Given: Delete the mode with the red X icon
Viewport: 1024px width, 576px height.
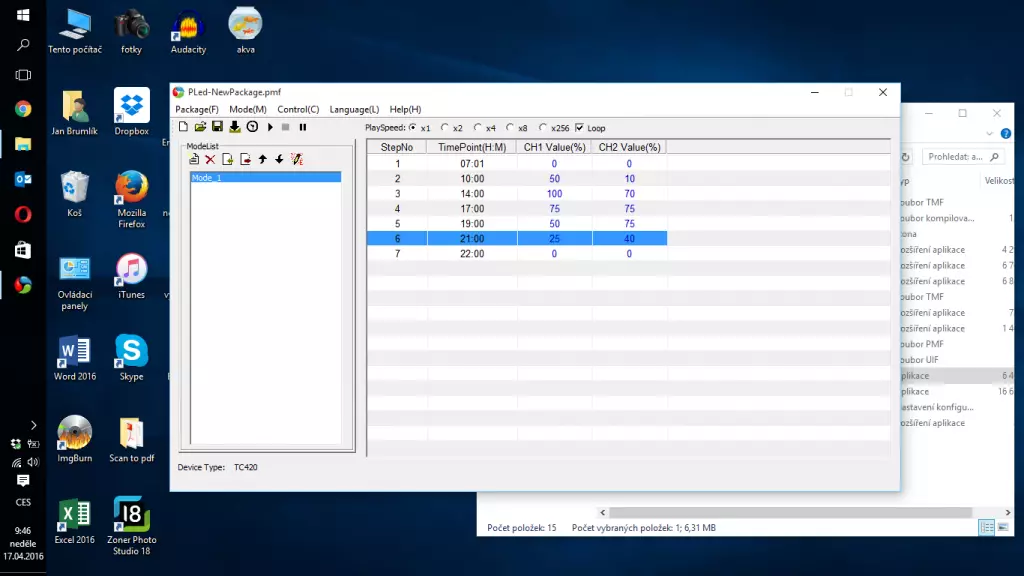Looking at the screenshot, I should pos(210,159).
